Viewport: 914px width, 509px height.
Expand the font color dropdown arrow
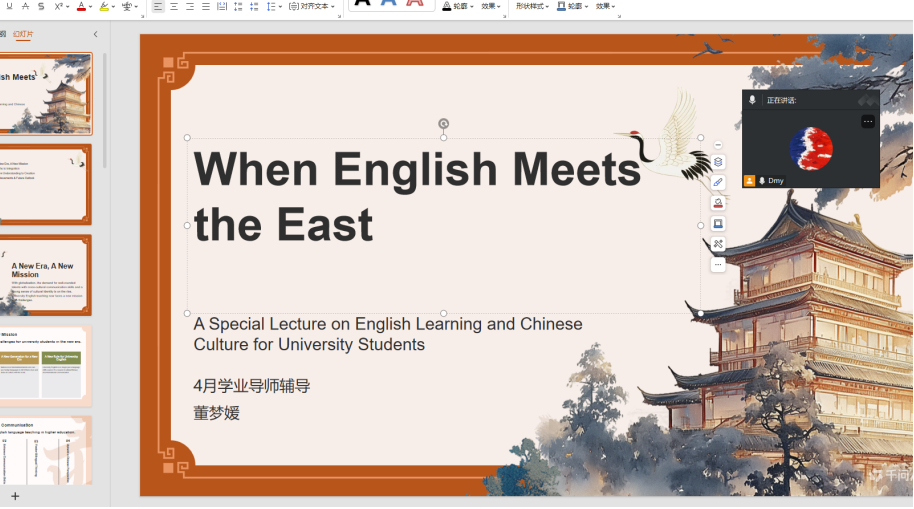click(91, 6)
